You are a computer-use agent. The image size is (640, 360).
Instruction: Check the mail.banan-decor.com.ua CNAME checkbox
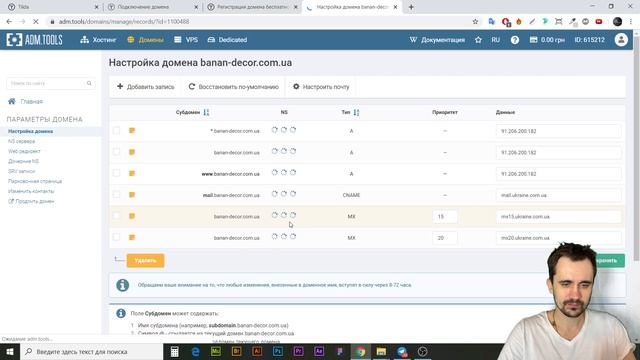(x=116, y=194)
